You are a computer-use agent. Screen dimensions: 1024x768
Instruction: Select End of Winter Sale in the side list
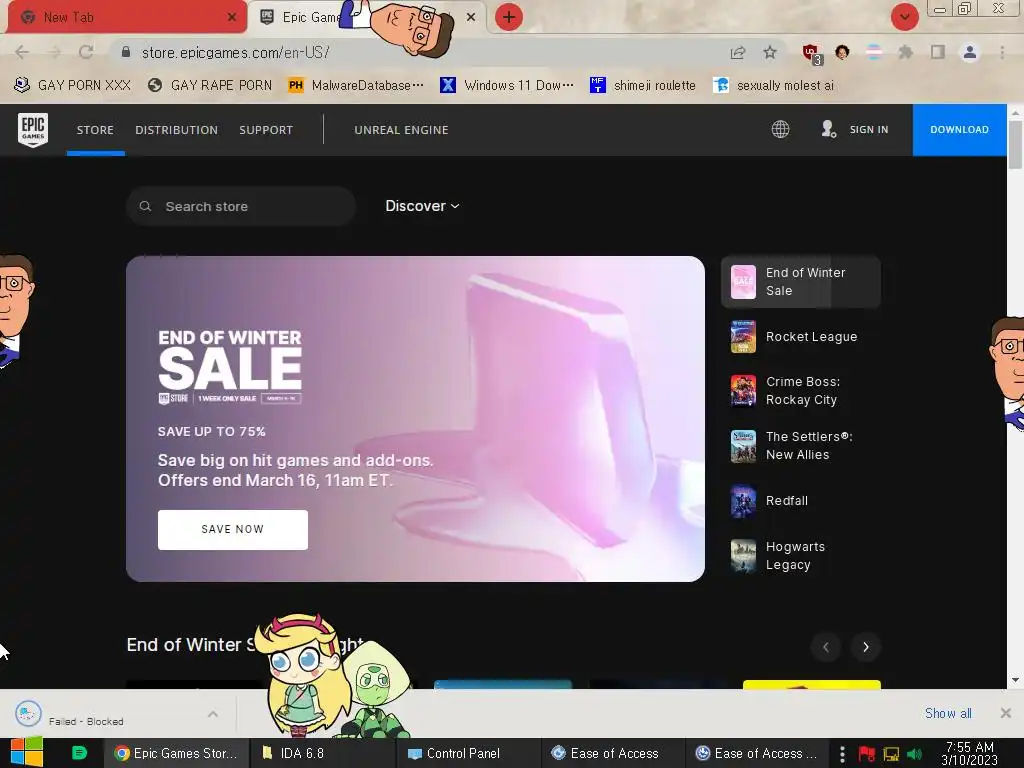tap(801, 281)
